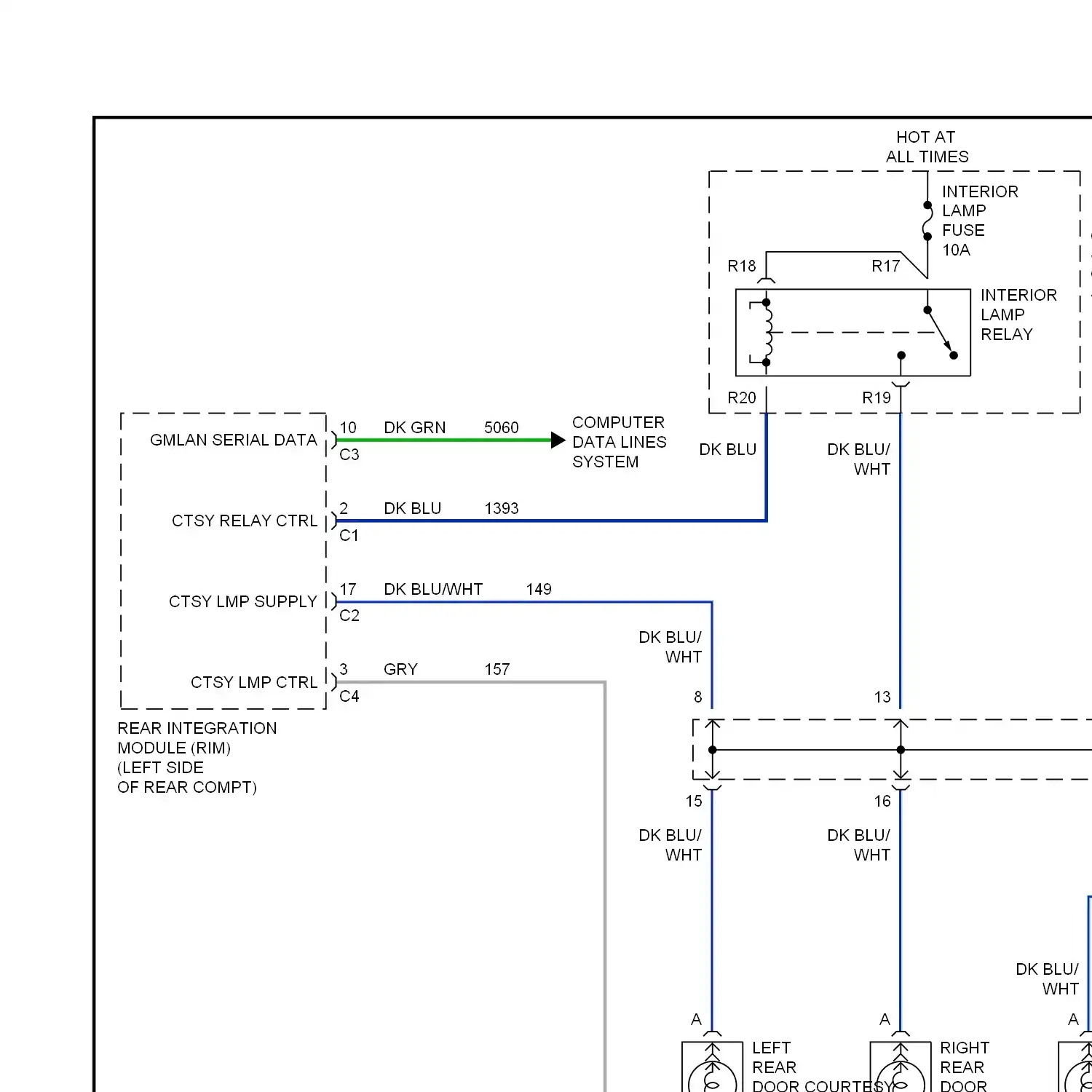The image size is (1092, 1092).
Task: Select pin number 15 below the splice pack
Action: [x=694, y=802]
